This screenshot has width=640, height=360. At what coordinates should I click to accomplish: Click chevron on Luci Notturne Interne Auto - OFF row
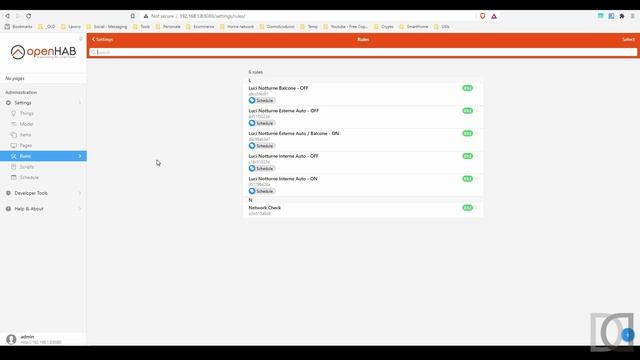point(477,156)
